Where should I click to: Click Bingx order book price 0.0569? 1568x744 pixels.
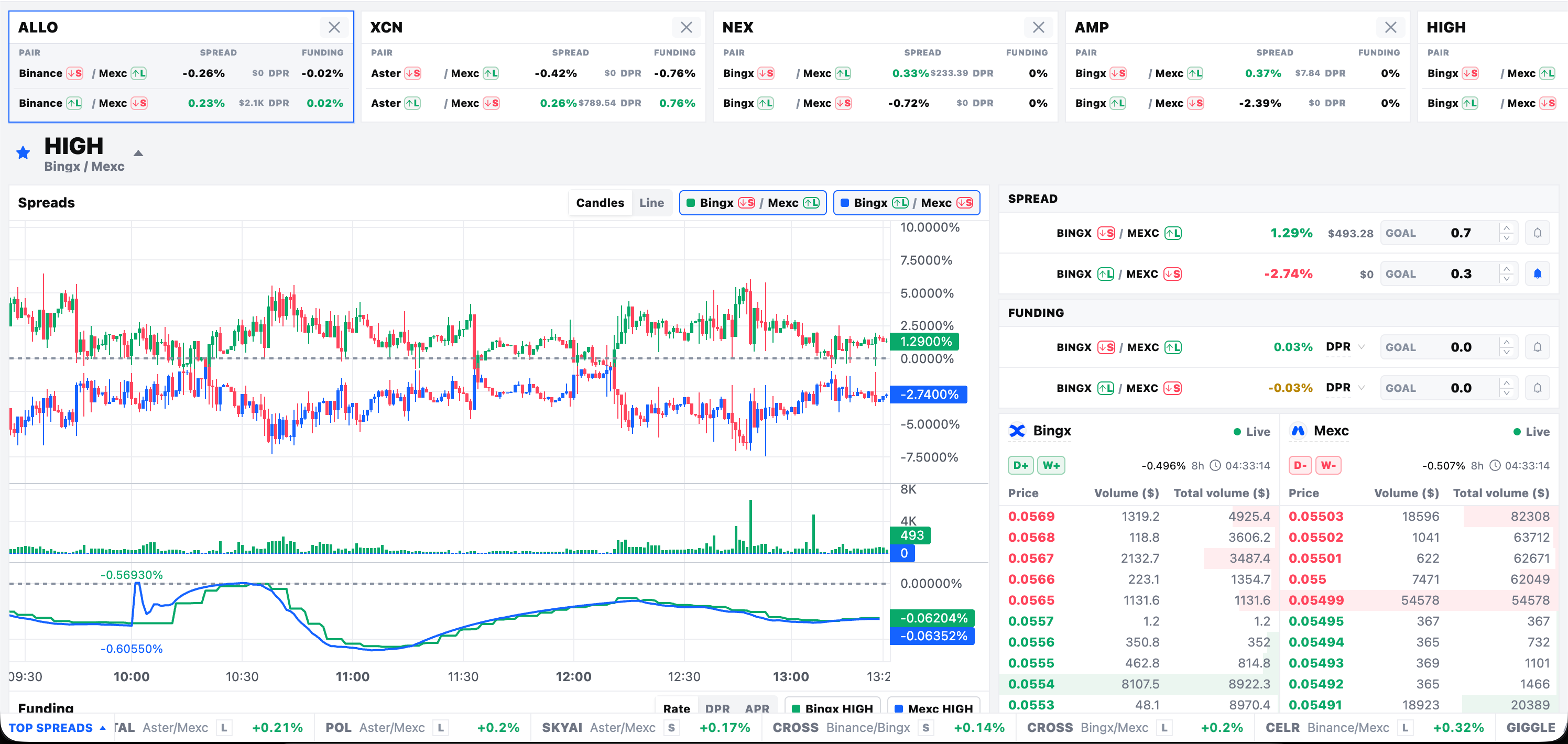tap(1031, 517)
